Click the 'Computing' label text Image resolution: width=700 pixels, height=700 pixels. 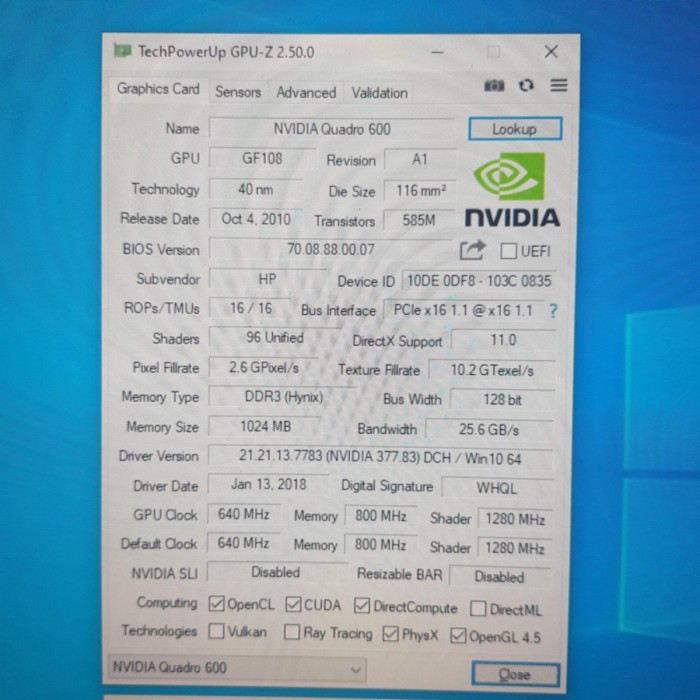coord(167,602)
